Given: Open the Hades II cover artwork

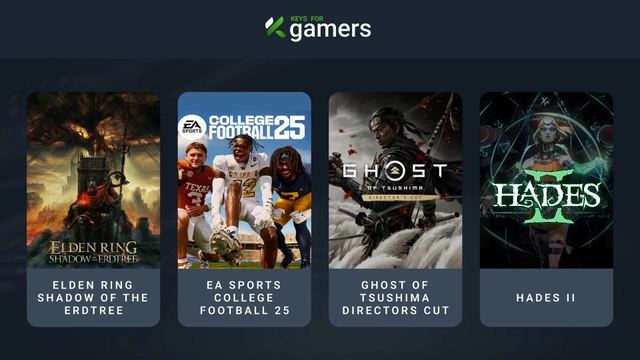Looking at the screenshot, I should (547, 180).
